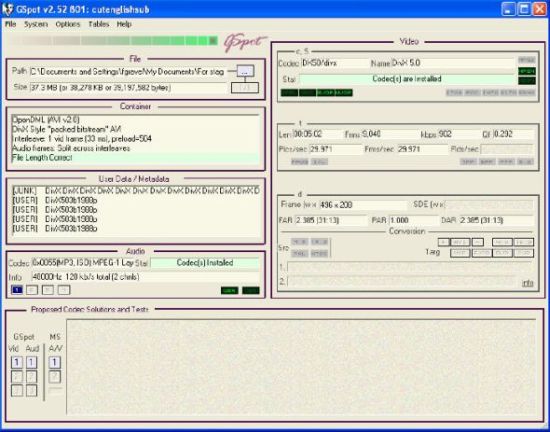
Task: Click the browse "..." button beside Path
Action: (245, 71)
